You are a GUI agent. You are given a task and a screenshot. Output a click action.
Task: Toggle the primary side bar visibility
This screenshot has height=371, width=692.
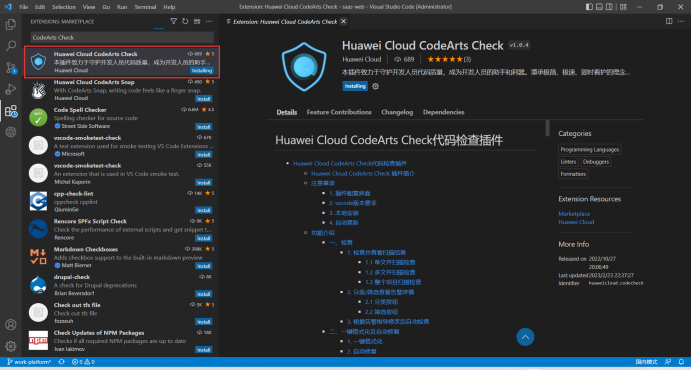click(x=589, y=7)
